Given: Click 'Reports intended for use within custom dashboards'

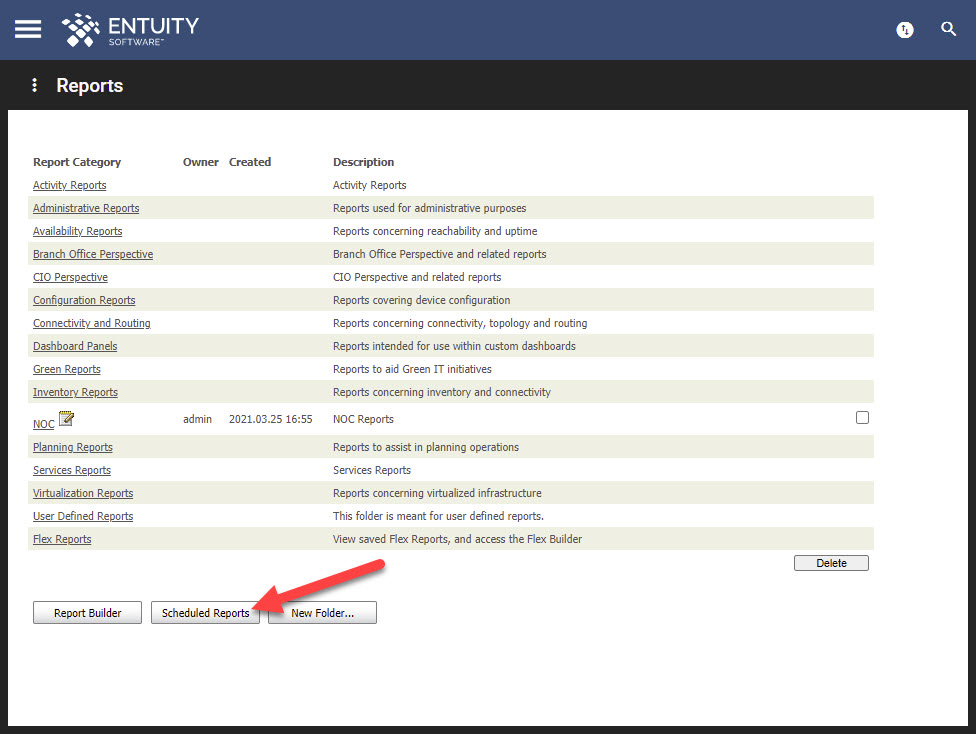Looking at the screenshot, I should (454, 346).
